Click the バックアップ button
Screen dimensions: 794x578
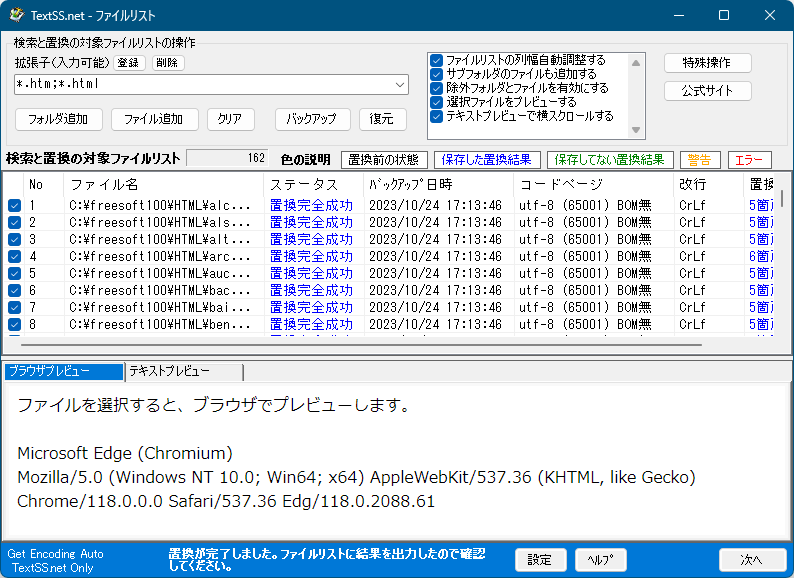point(312,120)
